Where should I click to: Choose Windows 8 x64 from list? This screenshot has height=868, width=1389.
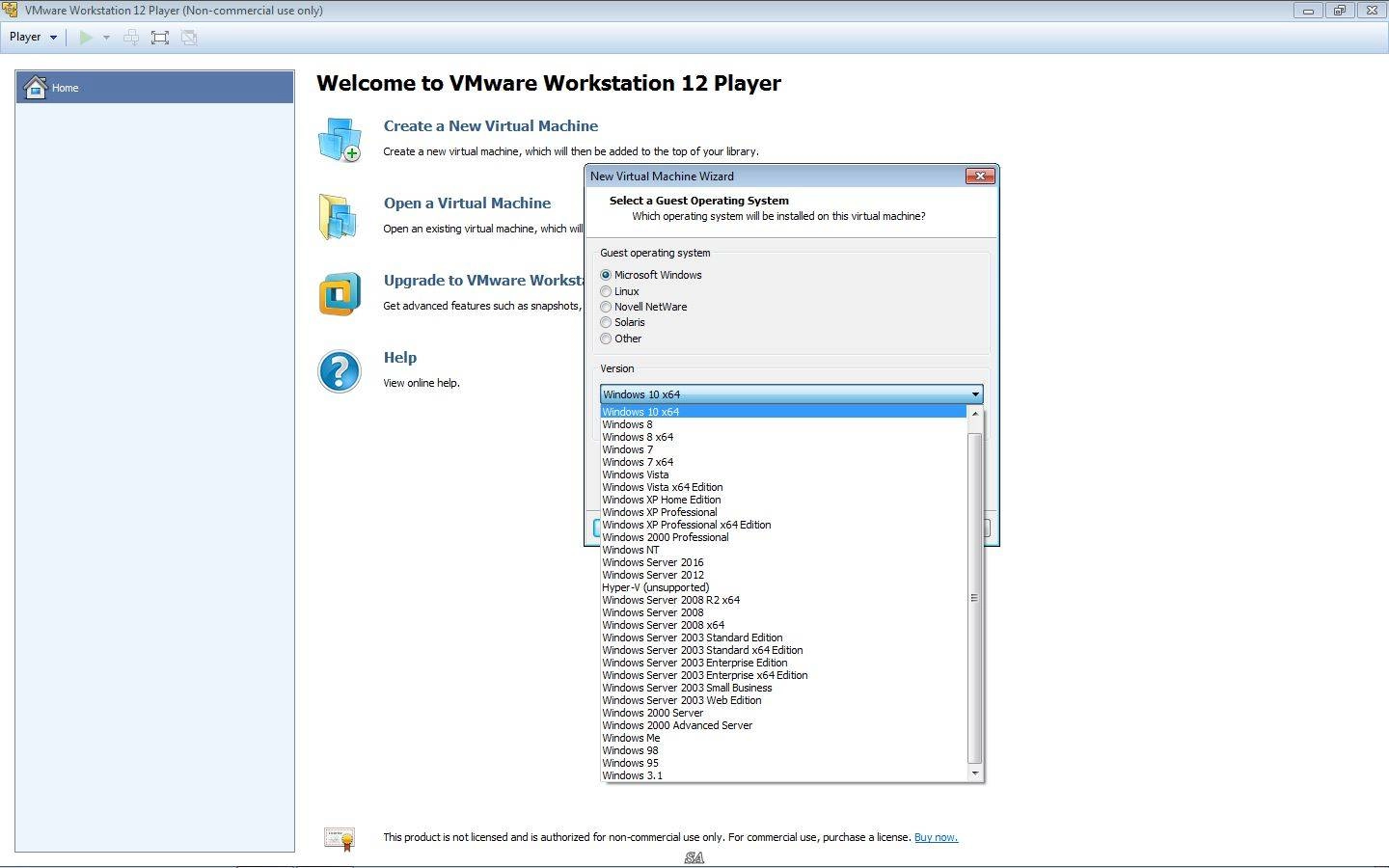[x=783, y=437]
